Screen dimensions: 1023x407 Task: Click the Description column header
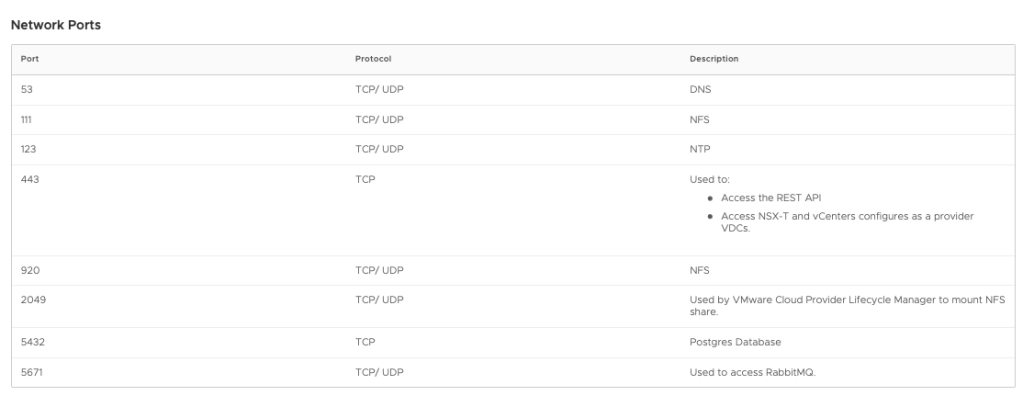pyautogui.click(x=714, y=59)
